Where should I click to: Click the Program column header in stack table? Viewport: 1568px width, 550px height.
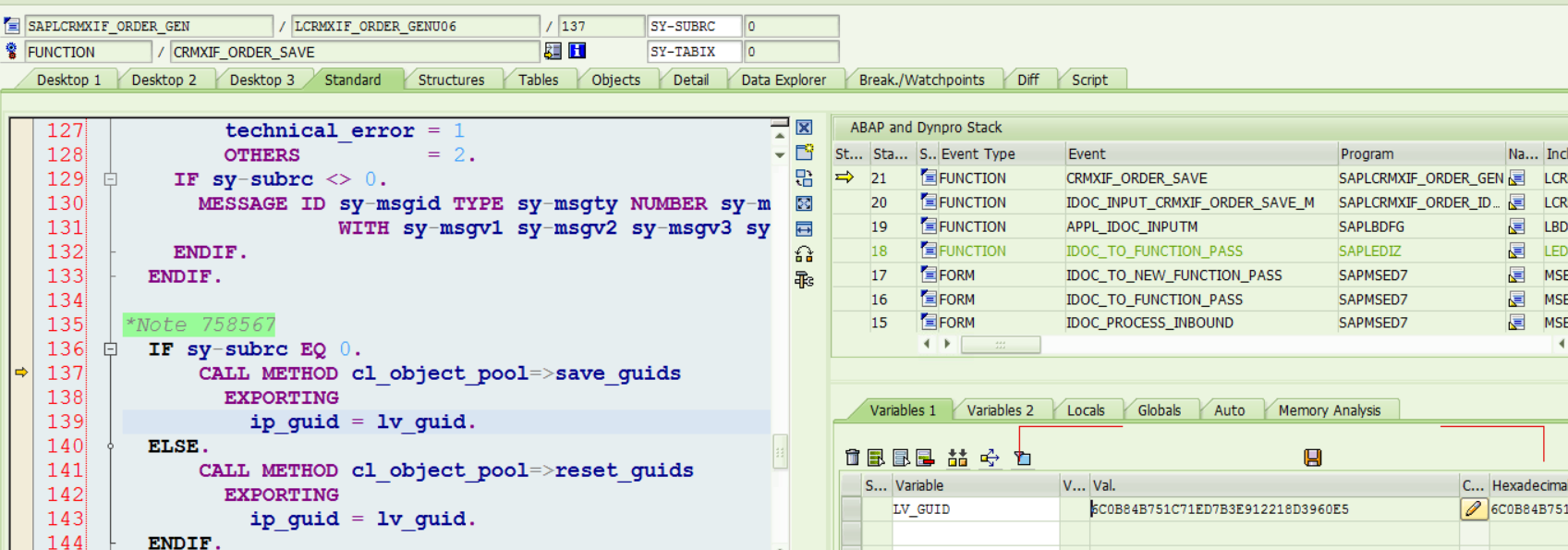click(1420, 154)
